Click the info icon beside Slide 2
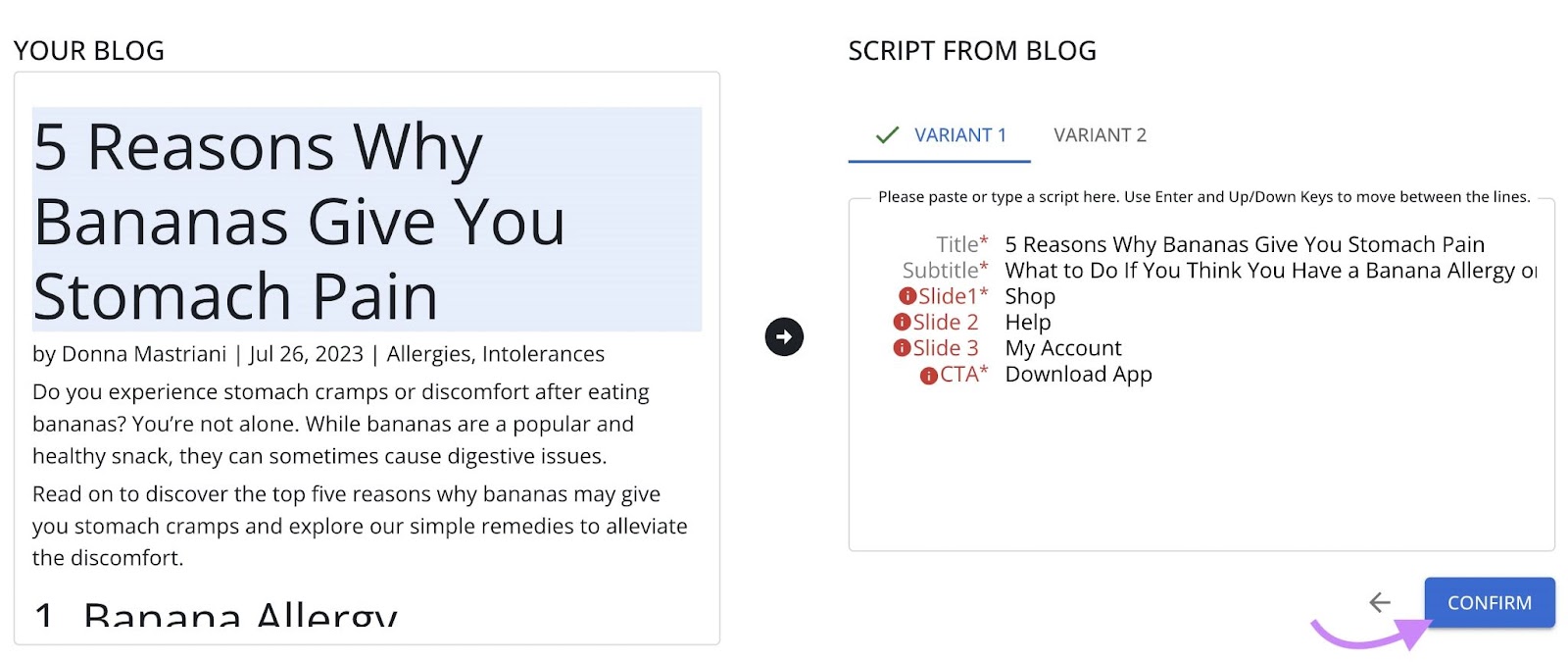Screen dimensions: 1568x662 (903, 322)
